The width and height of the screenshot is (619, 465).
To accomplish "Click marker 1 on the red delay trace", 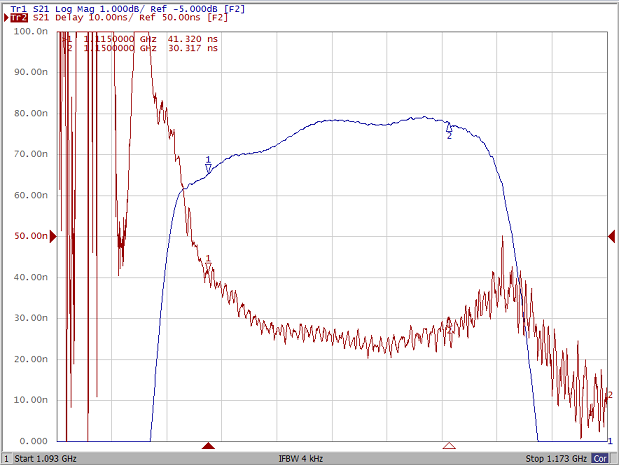I will point(208,262).
